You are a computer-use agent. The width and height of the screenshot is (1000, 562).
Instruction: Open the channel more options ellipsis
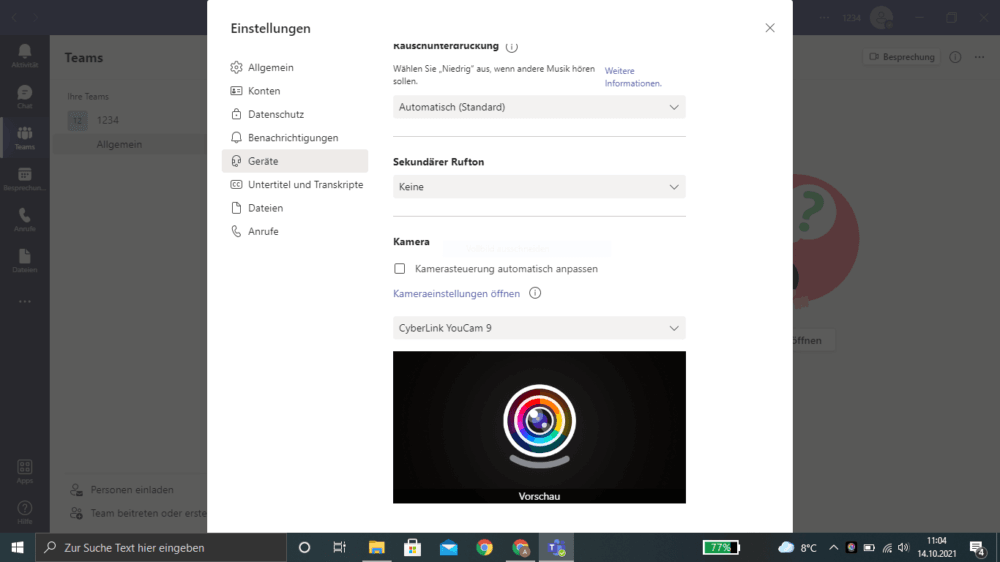click(x=980, y=57)
